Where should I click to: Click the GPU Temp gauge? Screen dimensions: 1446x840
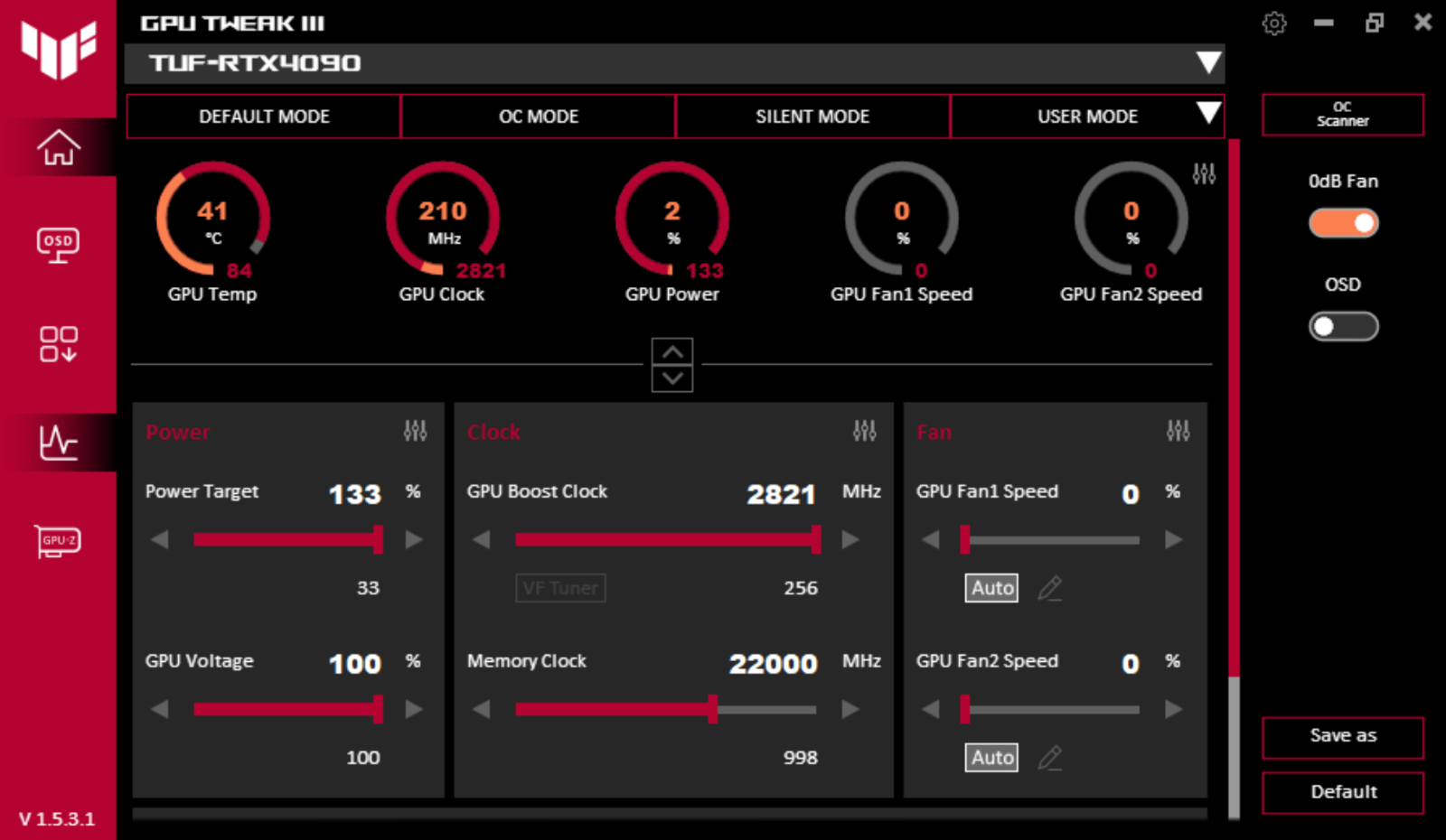point(212,219)
